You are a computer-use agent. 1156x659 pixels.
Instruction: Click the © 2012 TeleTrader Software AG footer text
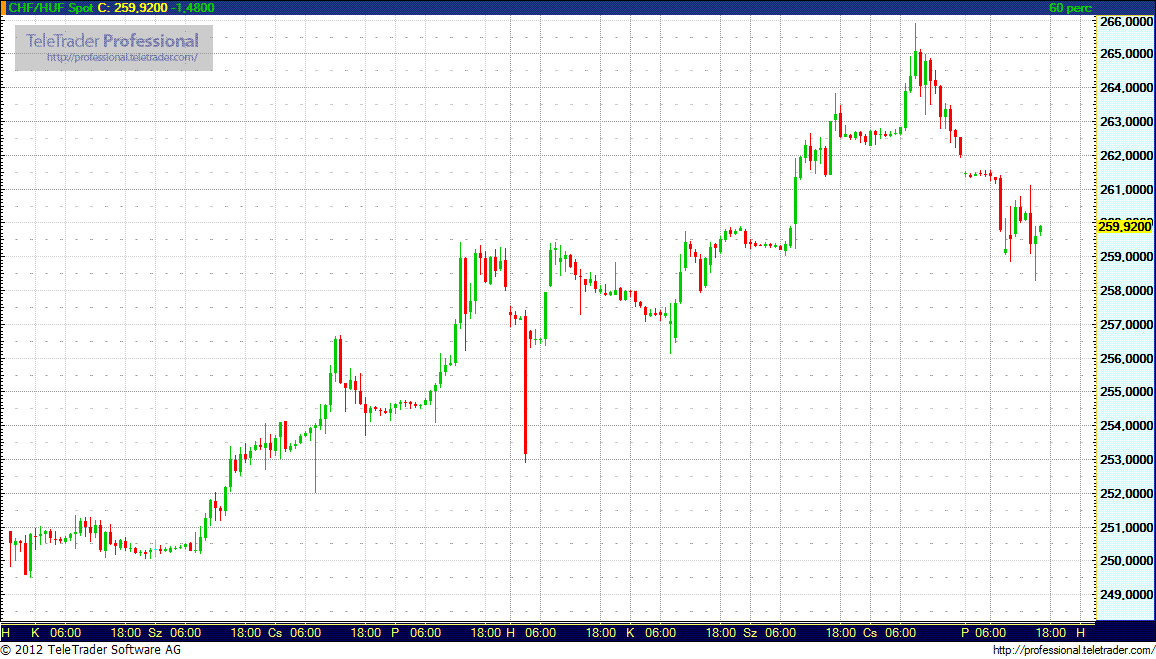tap(91, 650)
